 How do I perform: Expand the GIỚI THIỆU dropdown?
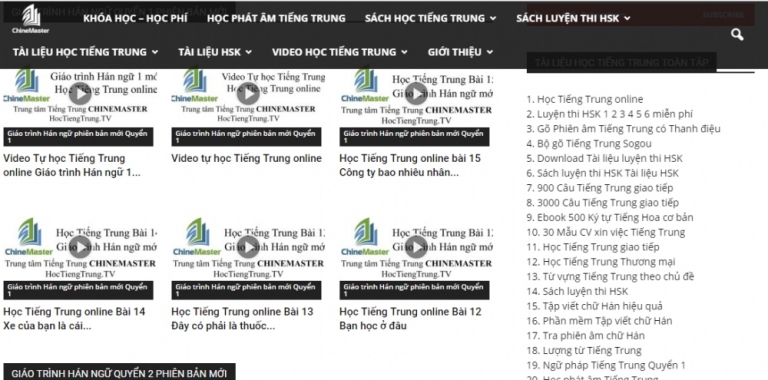click(x=460, y=52)
